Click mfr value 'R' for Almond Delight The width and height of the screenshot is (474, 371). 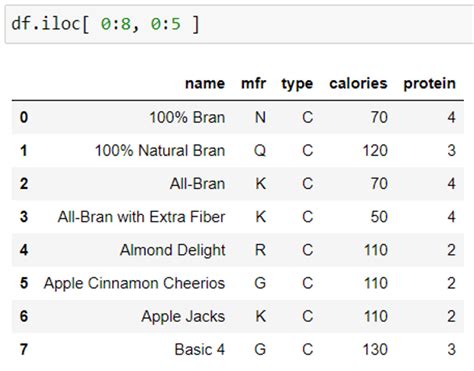point(260,250)
